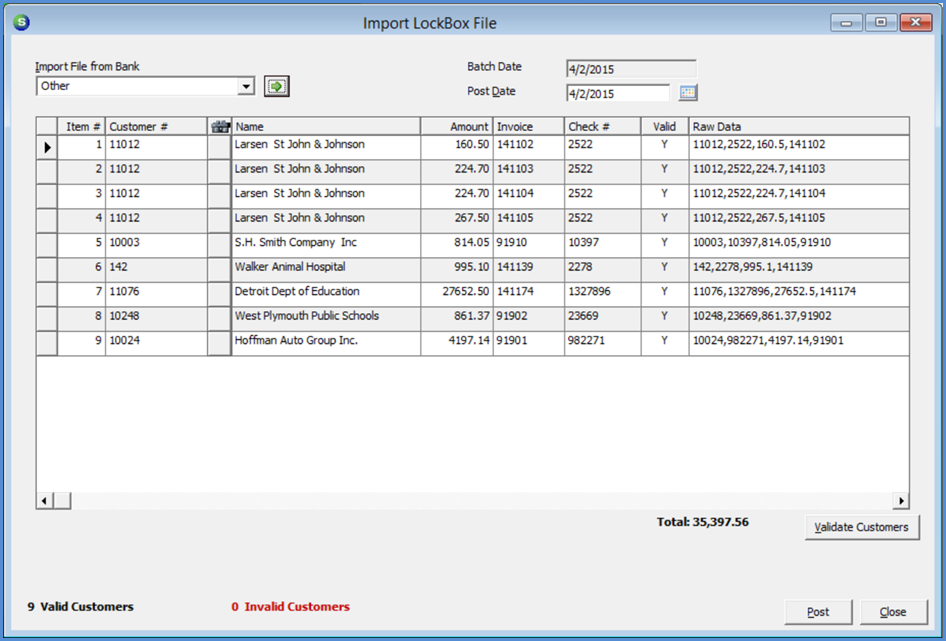The height and width of the screenshot is (641, 946).
Task: Click amount cell 4197.14
Action: click(x=457, y=343)
